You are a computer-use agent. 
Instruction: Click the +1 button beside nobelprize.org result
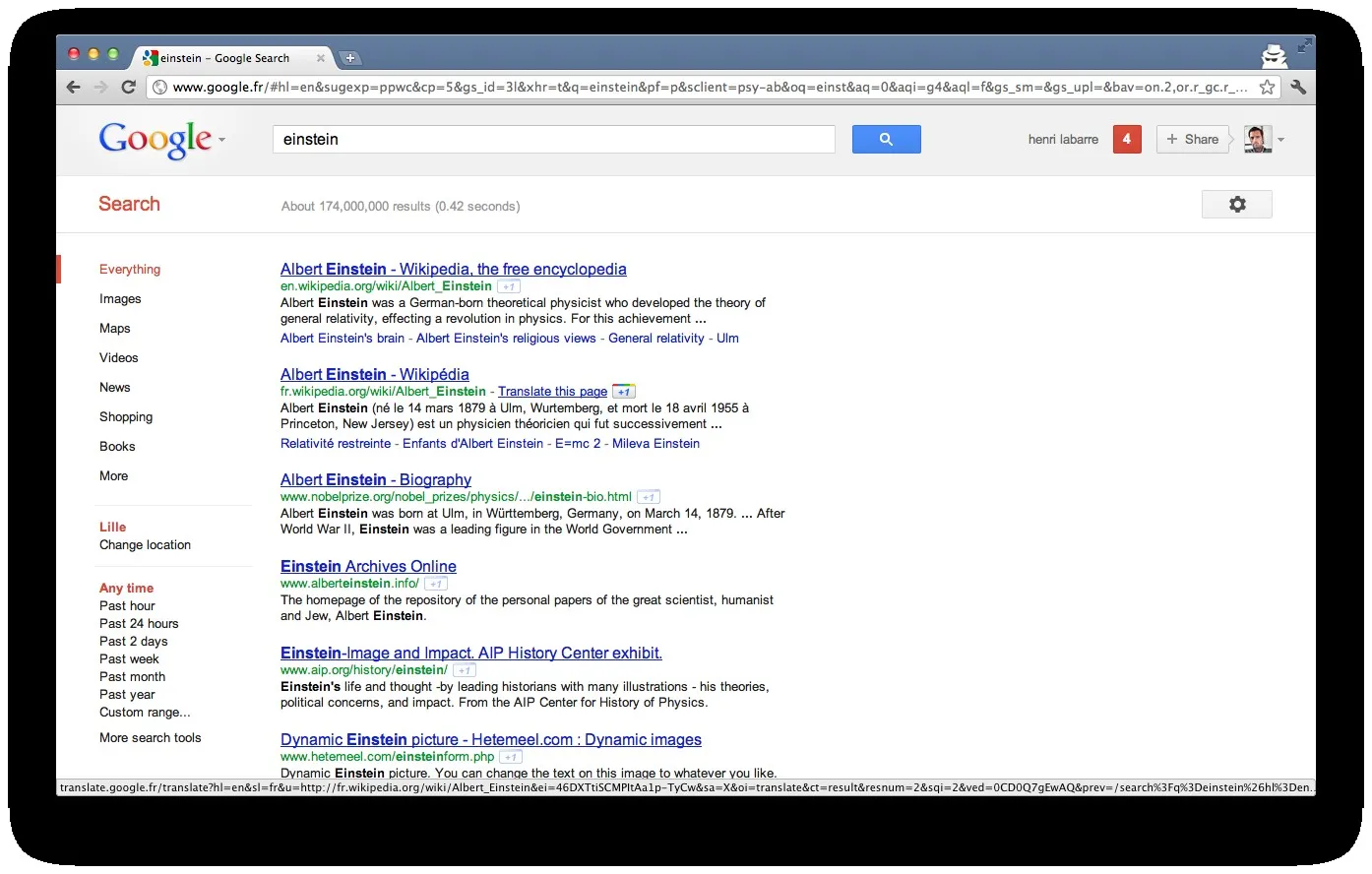[x=648, y=497]
